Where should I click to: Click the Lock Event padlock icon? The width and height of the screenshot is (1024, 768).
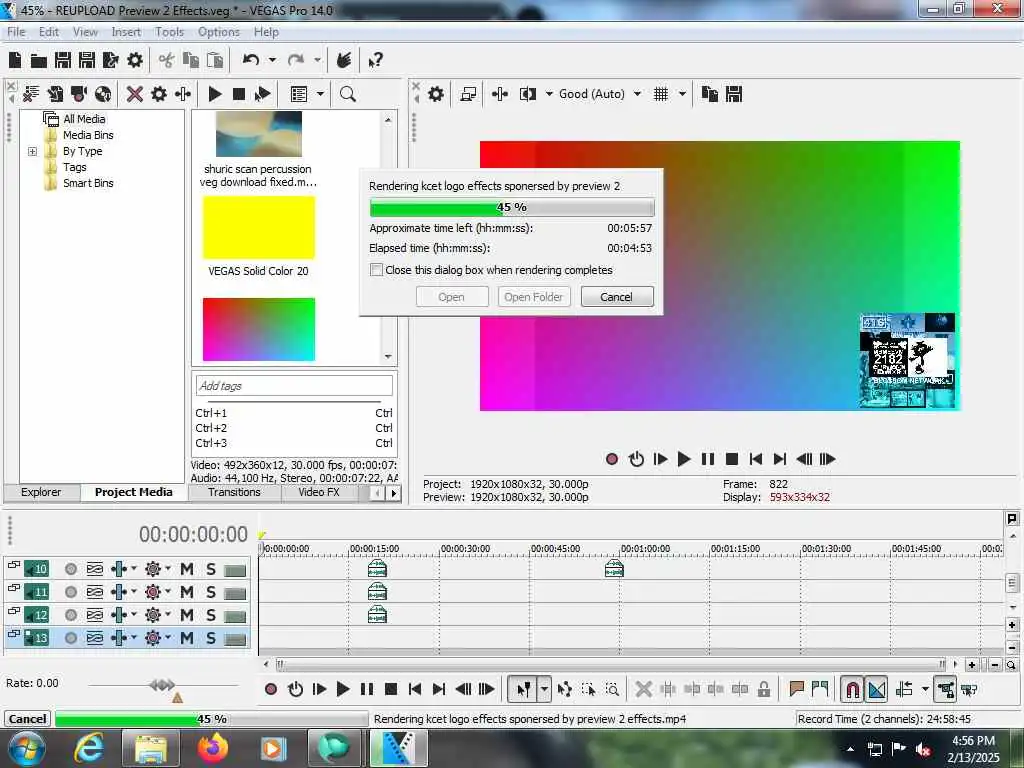(x=763, y=689)
